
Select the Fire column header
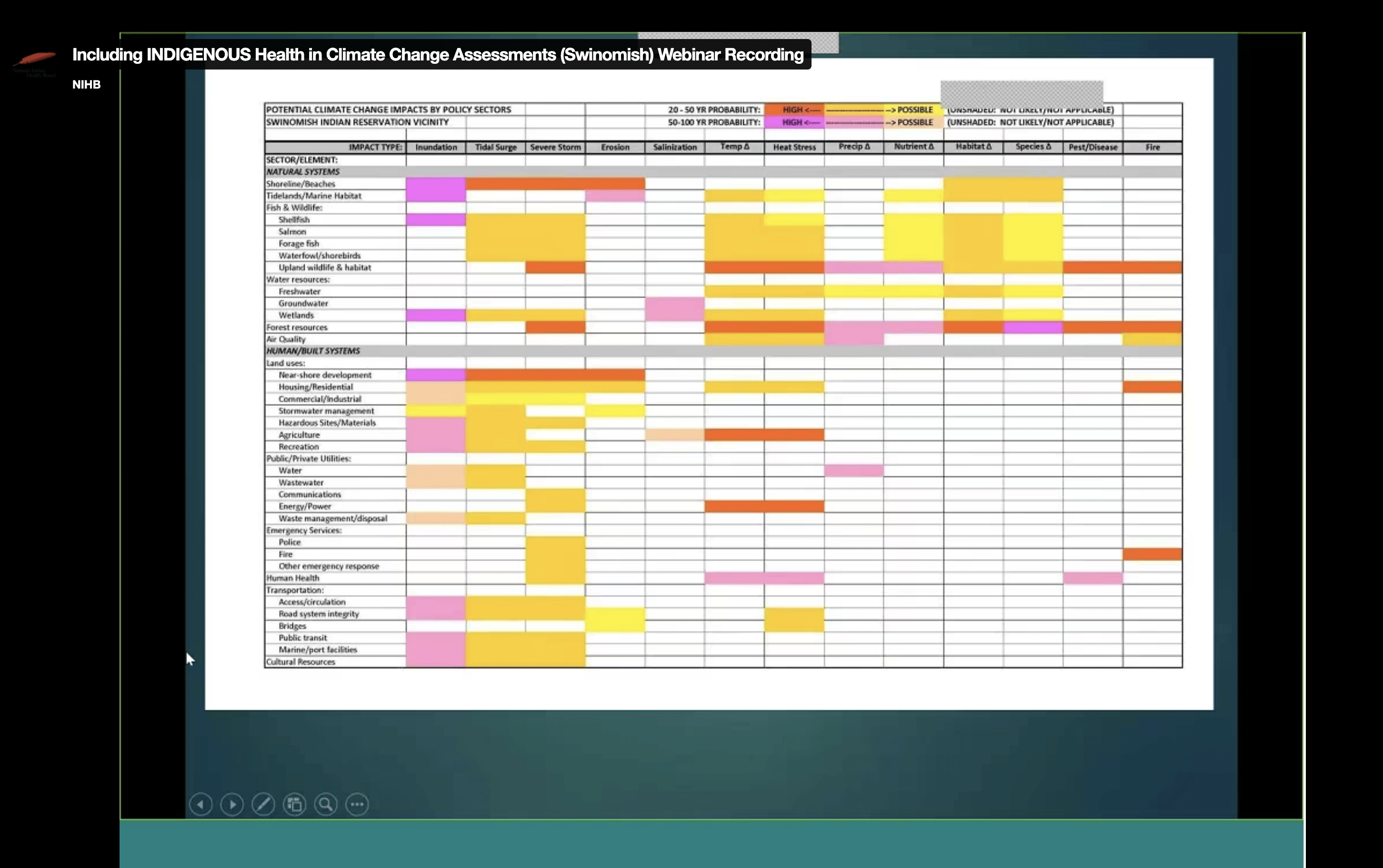click(x=1152, y=147)
